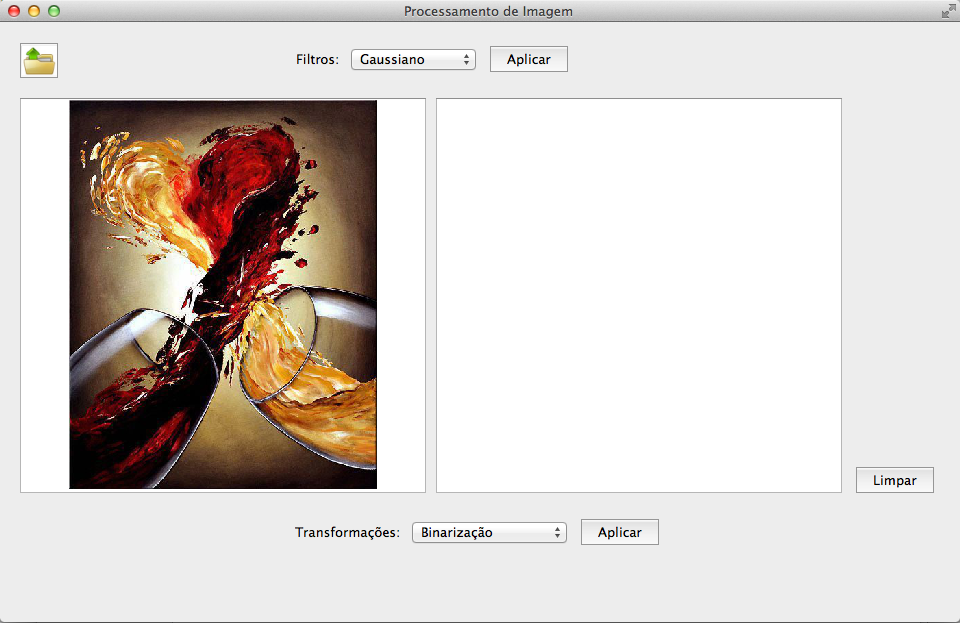Click the Filtros label text

(317, 59)
